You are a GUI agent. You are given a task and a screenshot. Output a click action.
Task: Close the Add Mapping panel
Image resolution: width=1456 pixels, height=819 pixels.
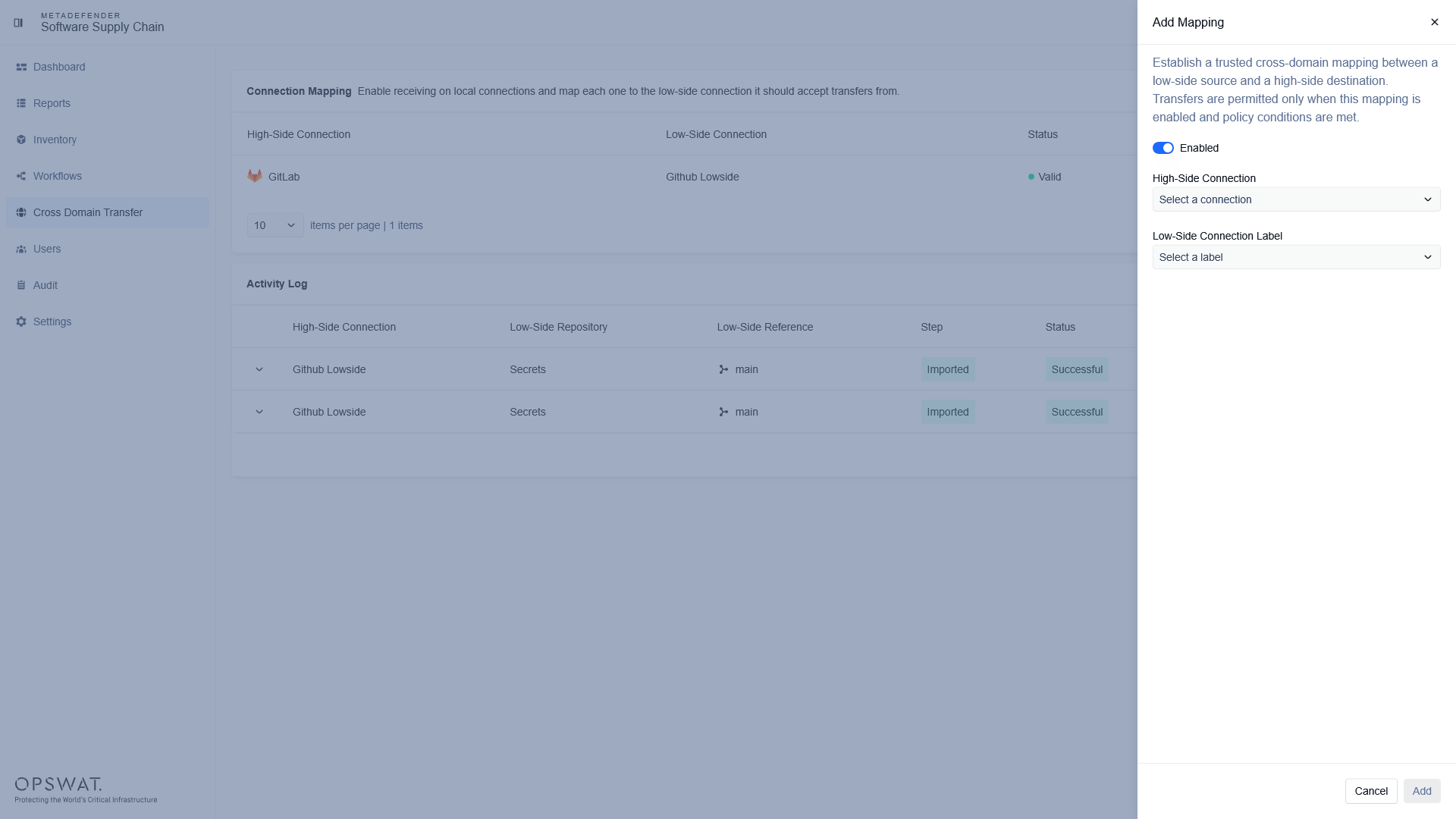pyautogui.click(x=1434, y=23)
